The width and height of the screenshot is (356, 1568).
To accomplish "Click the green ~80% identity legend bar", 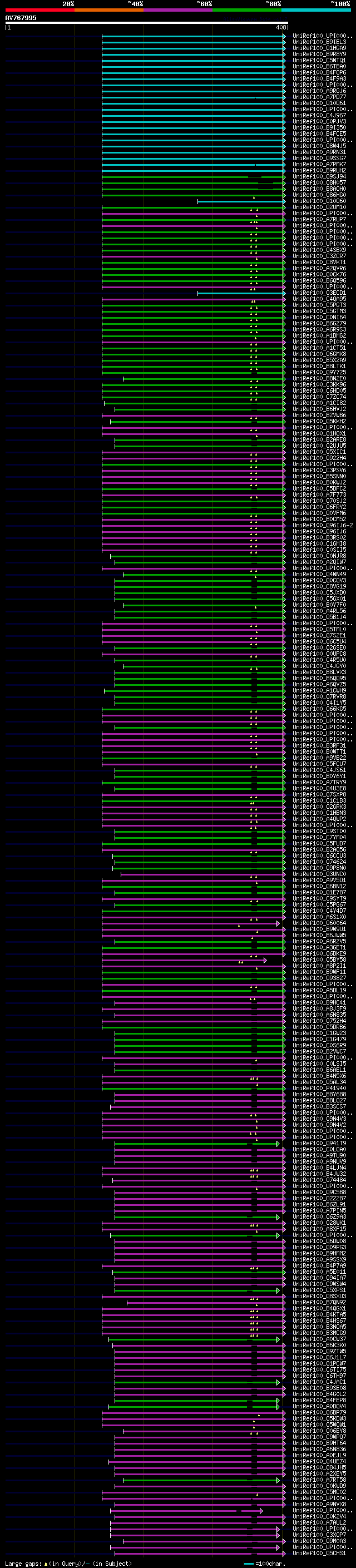I will (247, 10).
